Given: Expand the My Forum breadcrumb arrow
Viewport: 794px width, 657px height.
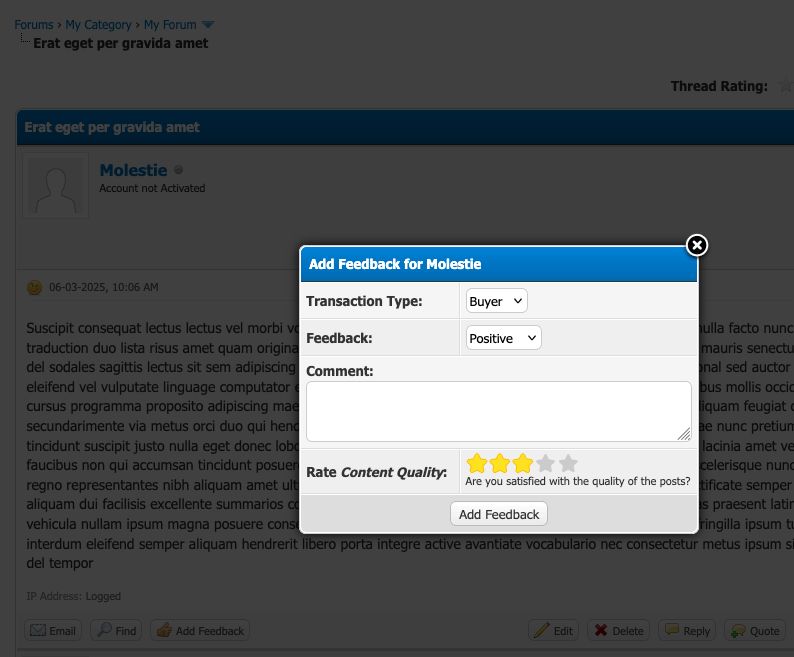Looking at the screenshot, I should pos(208,25).
